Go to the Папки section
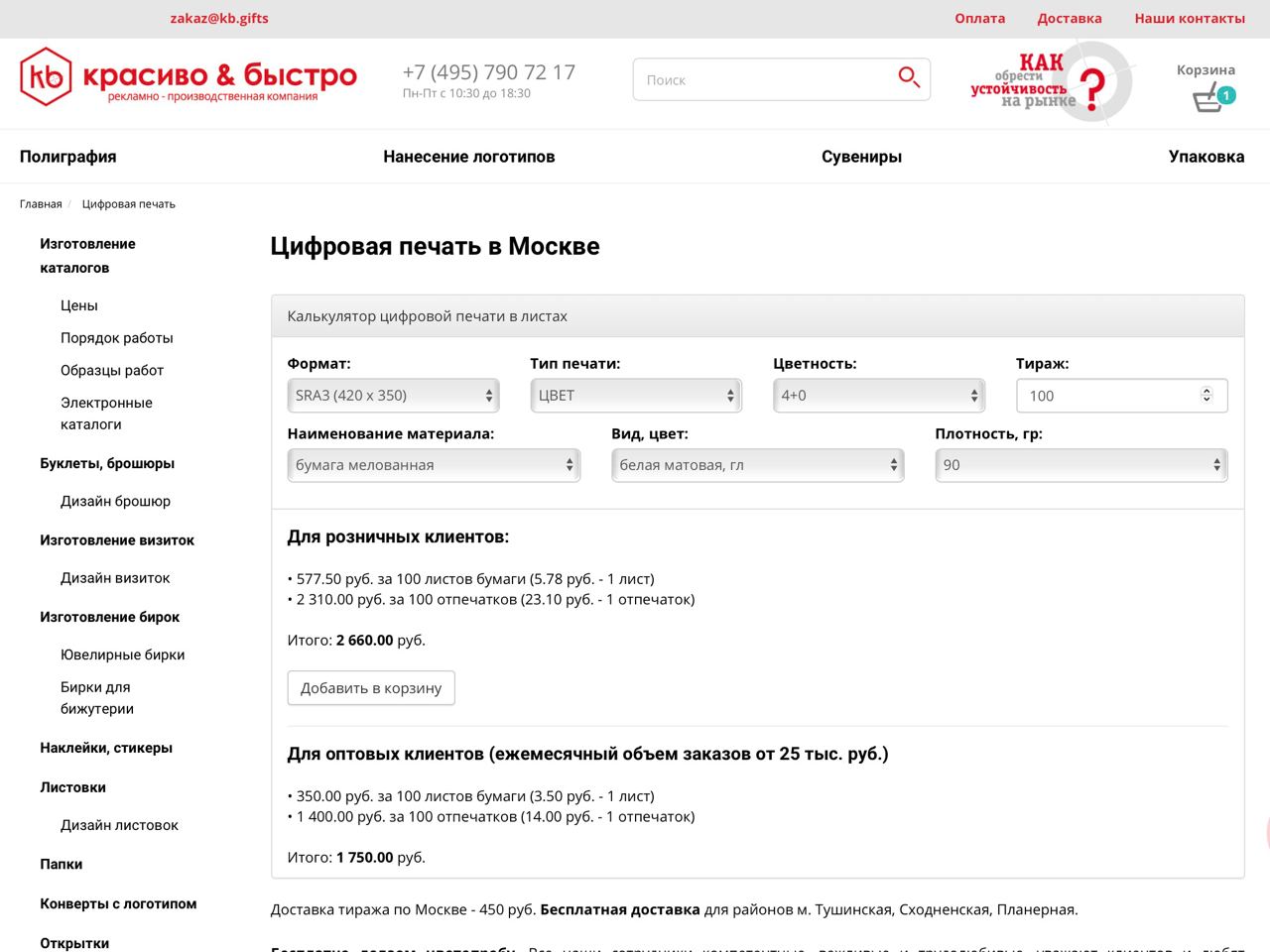The height and width of the screenshot is (952, 1270). pyautogui.click(x=62, y=865)
